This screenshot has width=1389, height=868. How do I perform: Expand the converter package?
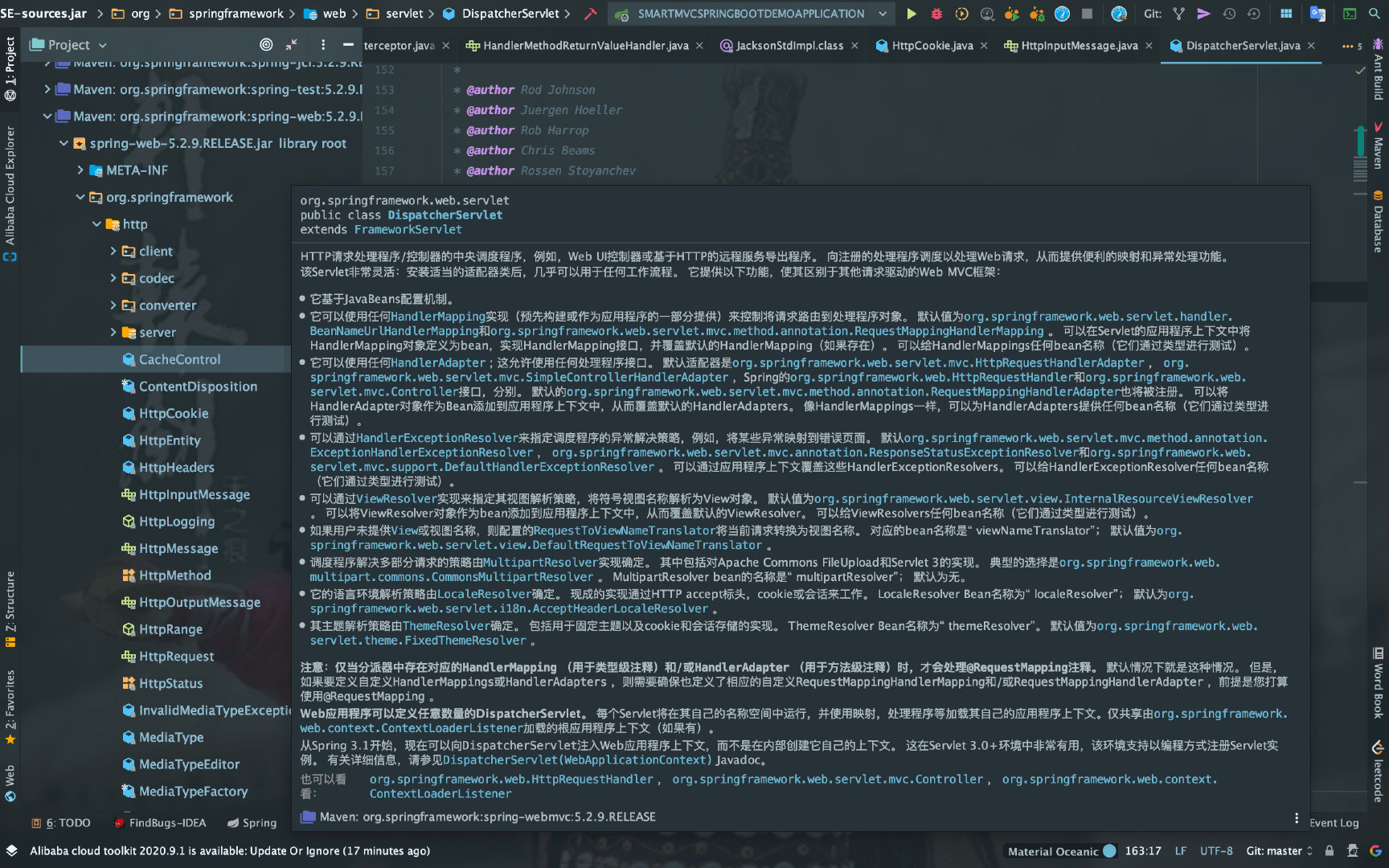(113, 305)
